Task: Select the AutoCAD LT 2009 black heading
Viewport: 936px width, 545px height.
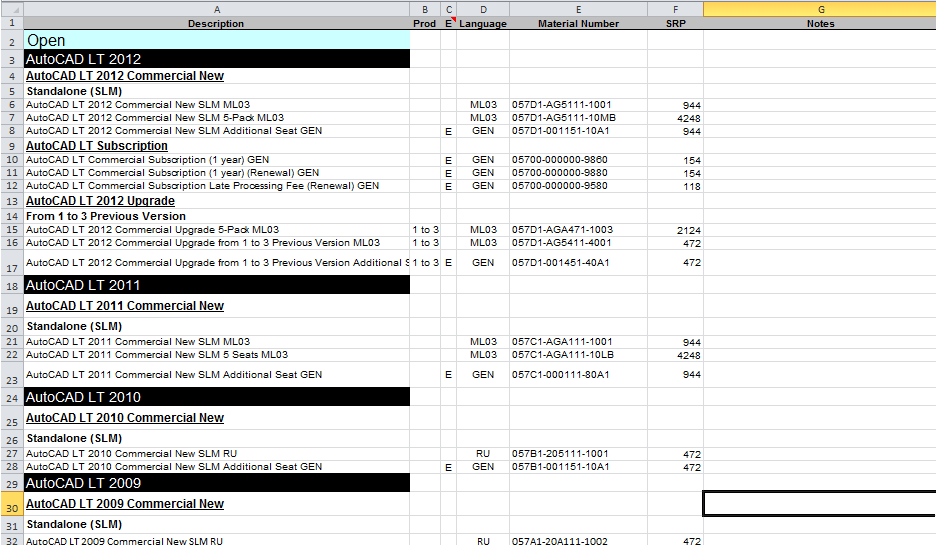Action: pyautogui.click(x=217, y=483)
